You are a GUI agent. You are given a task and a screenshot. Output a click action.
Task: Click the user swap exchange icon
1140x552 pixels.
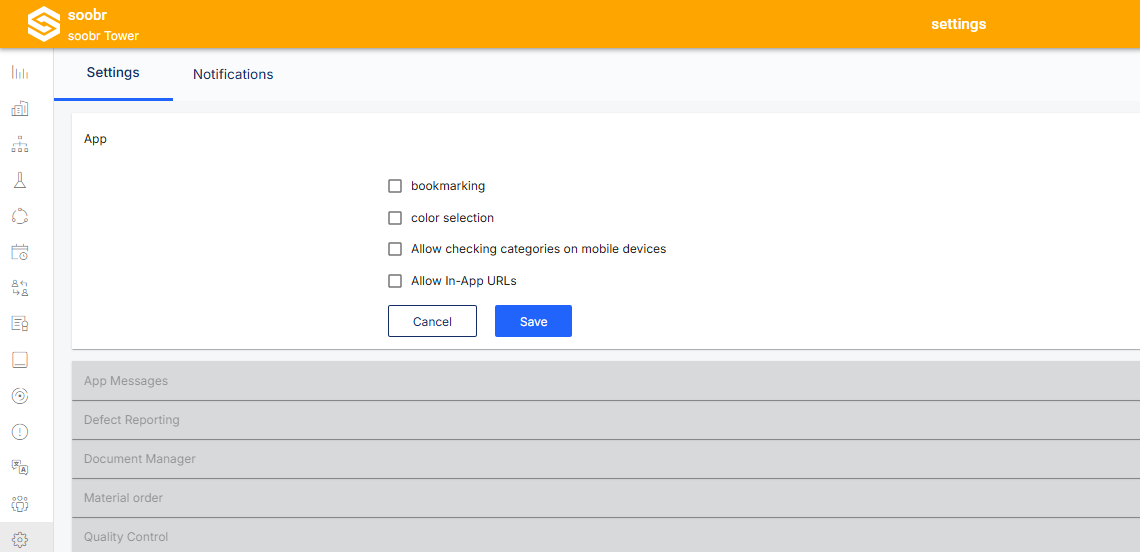(20, 288)
